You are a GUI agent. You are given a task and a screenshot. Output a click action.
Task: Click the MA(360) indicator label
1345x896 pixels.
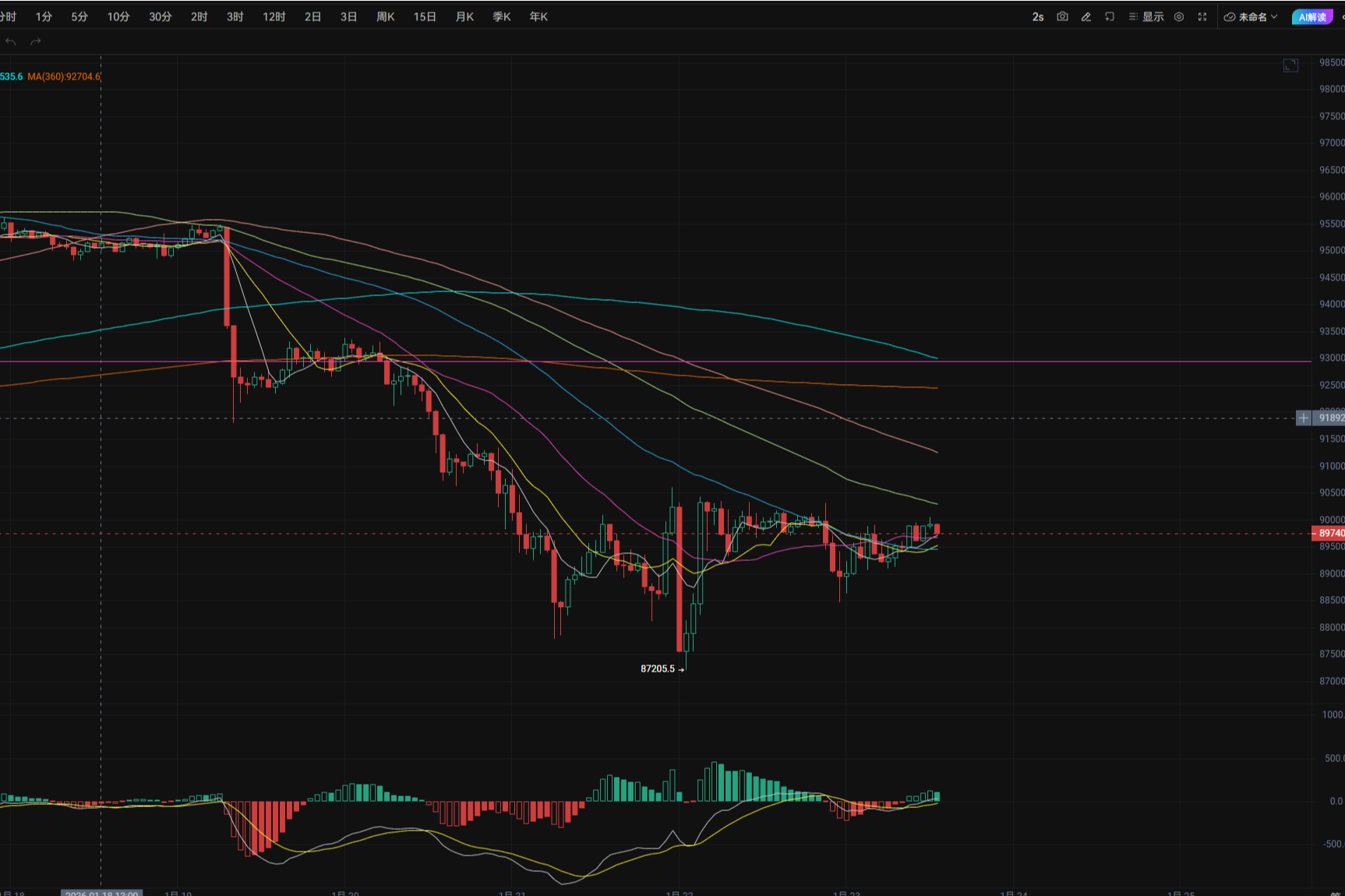64,76
